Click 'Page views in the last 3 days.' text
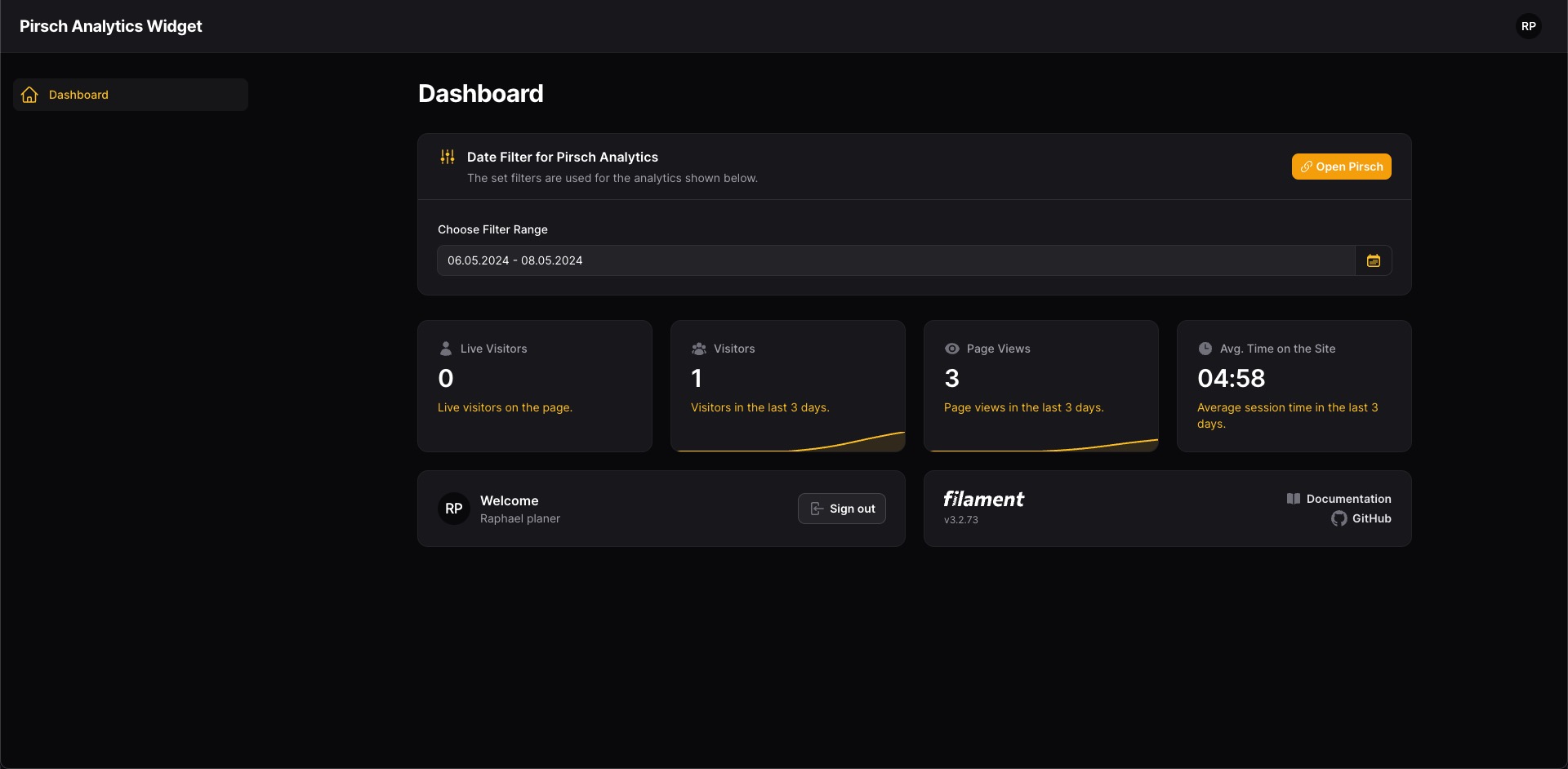The width and height of the screenshot is (1568, 769). (x=1024, y=407)
